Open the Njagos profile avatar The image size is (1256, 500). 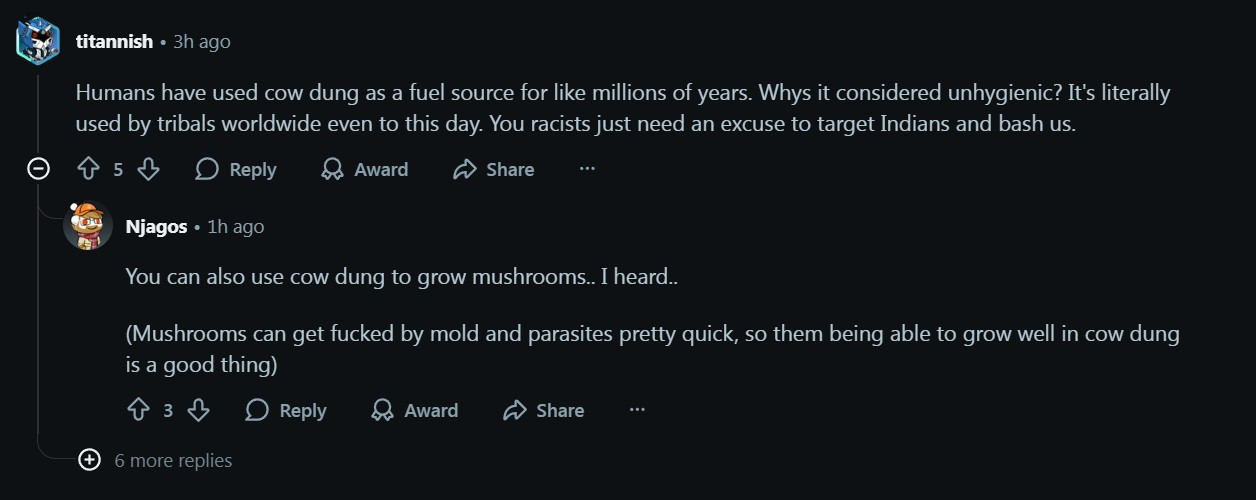(x=88, y=226)
